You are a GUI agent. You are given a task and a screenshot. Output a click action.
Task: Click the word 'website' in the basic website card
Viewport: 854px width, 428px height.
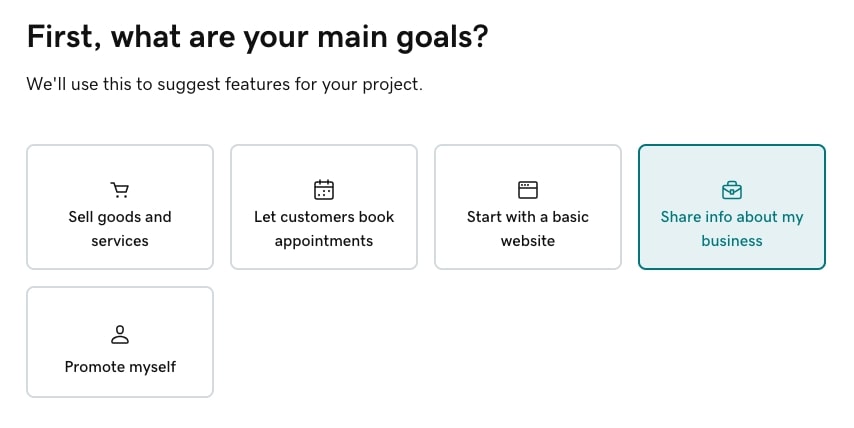[x=528, y=241]
